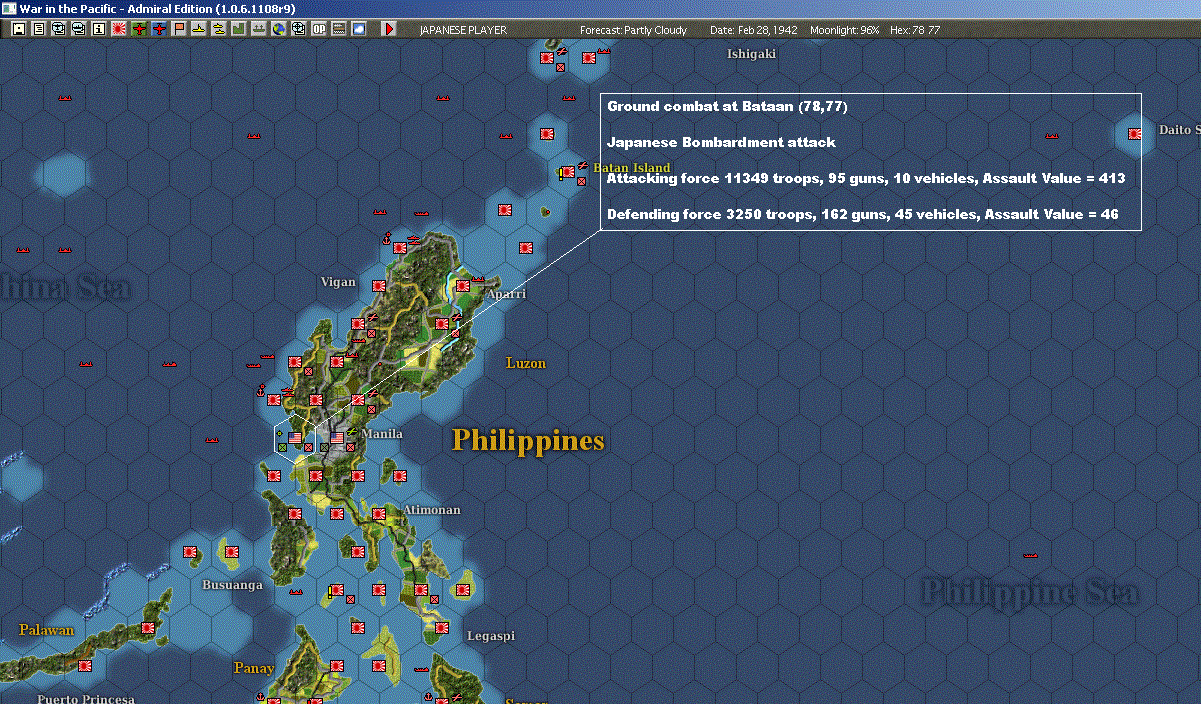Screen dimensions: 1201x704
Task: Click the 'Hex: 78,77' coordinate readout
Action: click(914, 30)
